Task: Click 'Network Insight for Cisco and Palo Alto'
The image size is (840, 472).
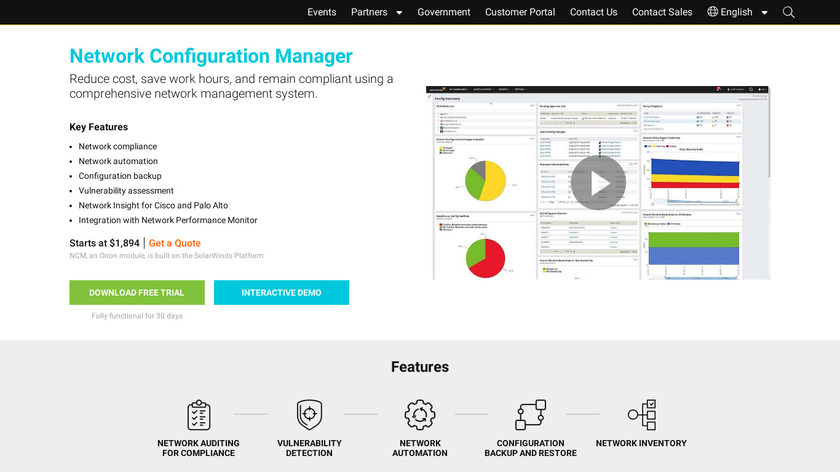Action: 153,205
